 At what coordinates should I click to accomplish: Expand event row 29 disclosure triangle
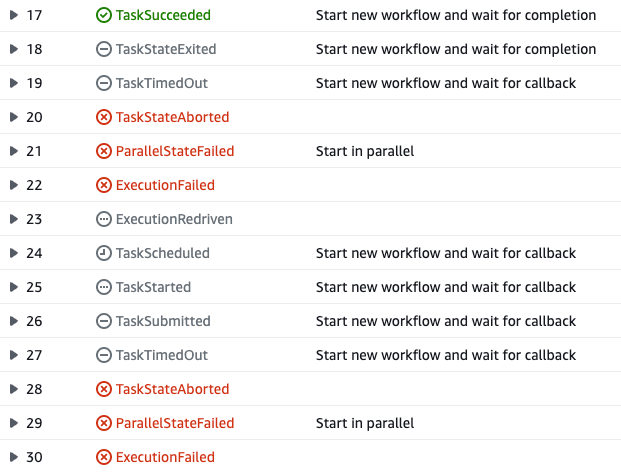tap(14, 423)
